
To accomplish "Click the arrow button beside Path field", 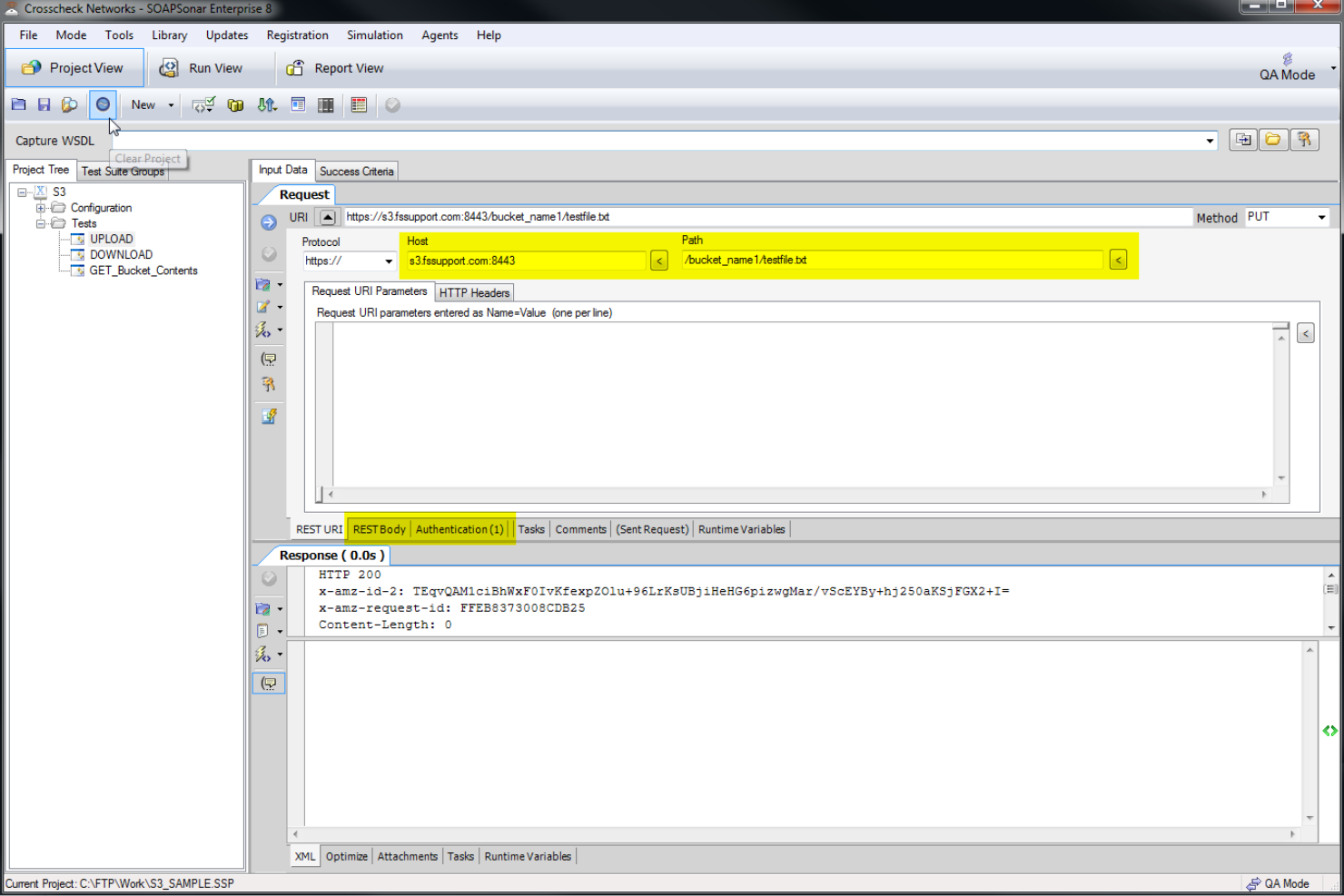I will 1118,260.
